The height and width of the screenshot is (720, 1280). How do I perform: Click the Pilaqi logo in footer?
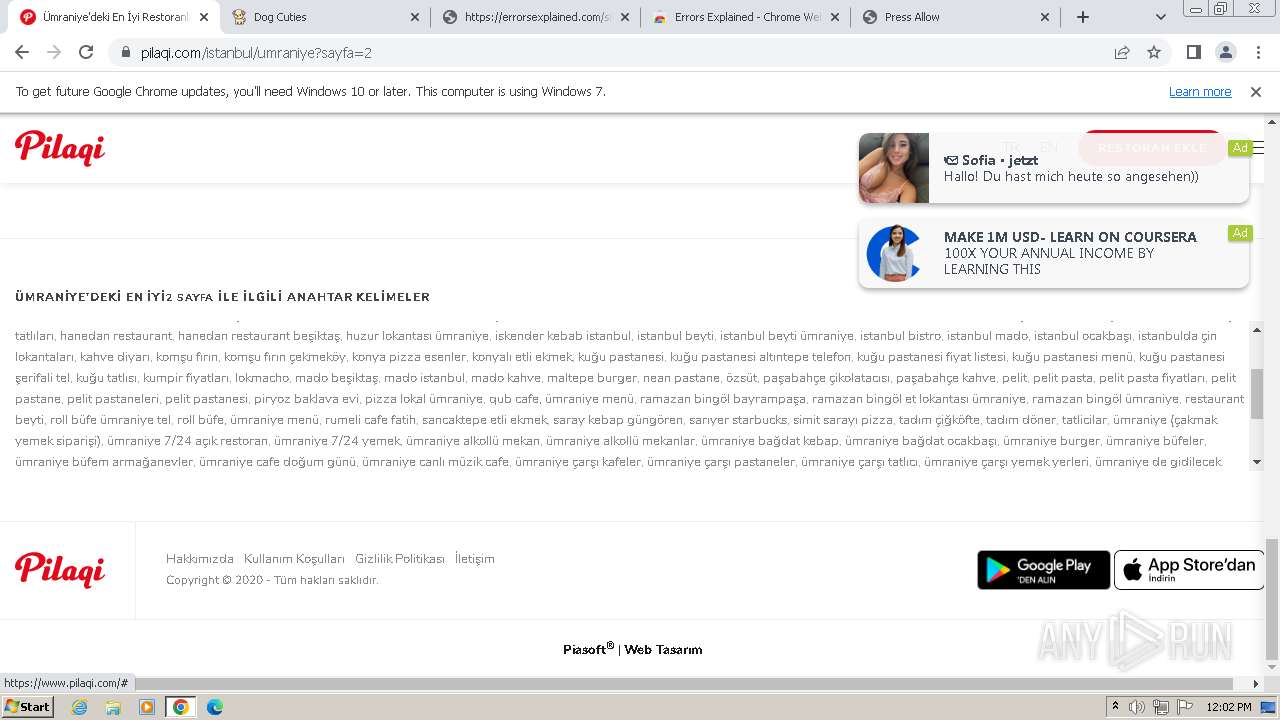coord(60,570)
